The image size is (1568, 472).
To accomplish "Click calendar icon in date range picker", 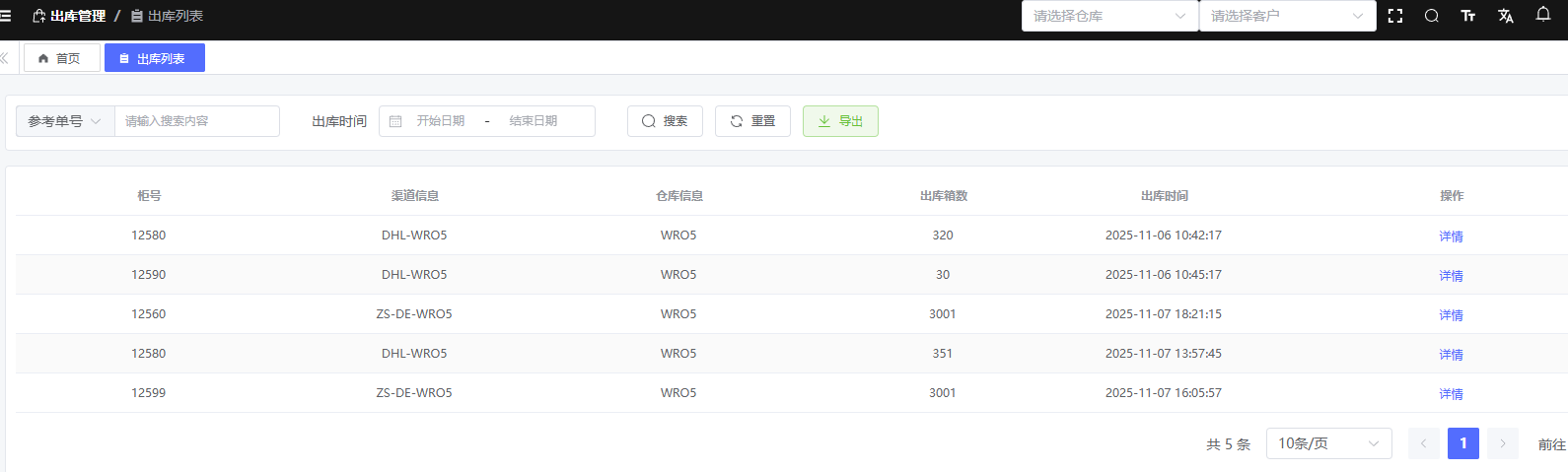I will (395, 121).
